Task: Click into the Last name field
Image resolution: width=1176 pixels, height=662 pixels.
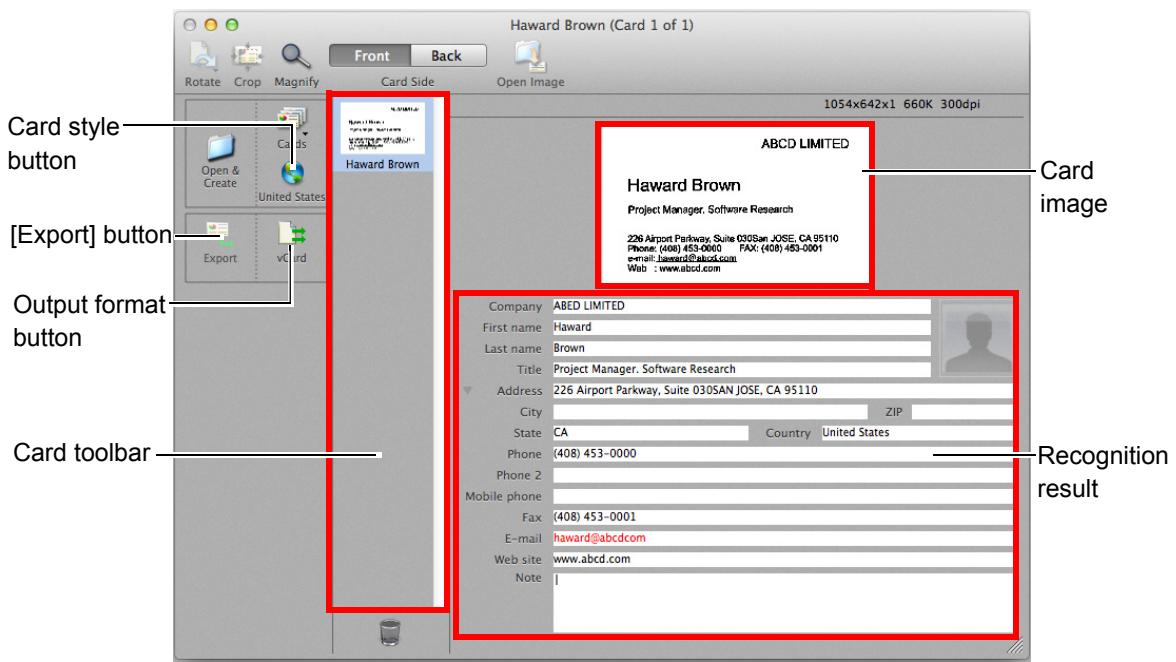Action: pos(741,348)
